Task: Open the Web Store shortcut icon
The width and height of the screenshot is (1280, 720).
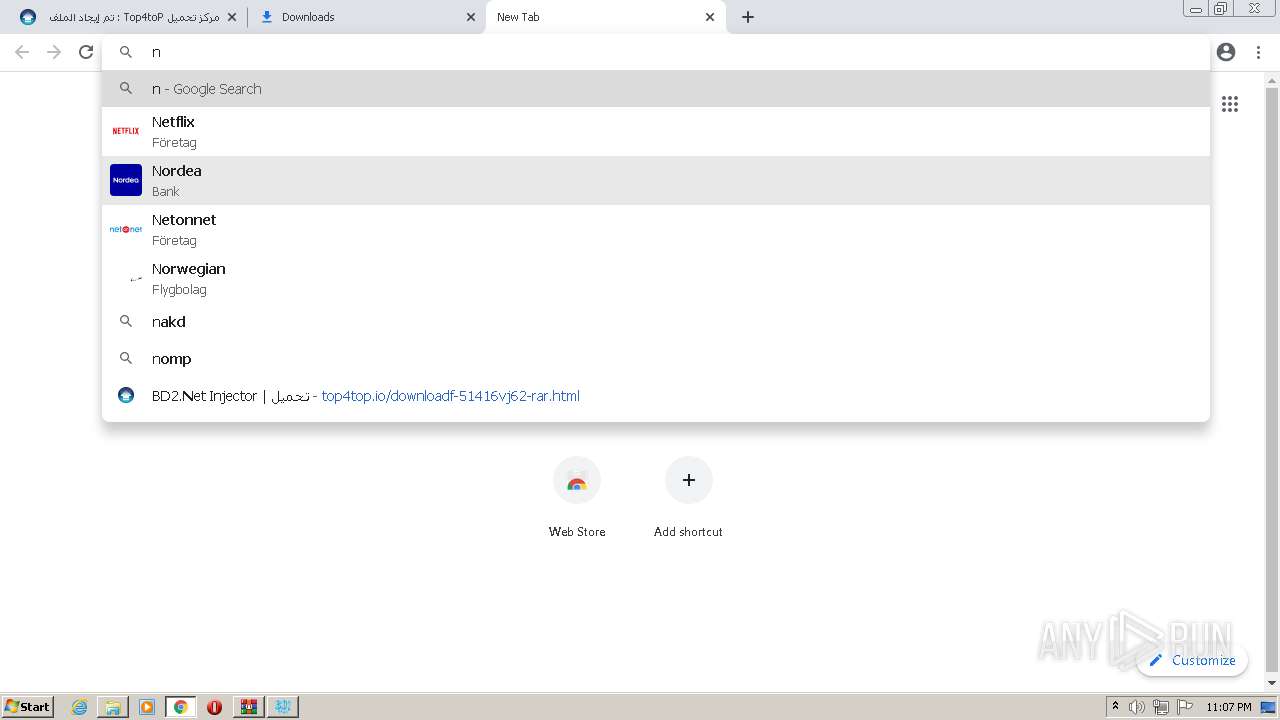Action: (577, 481)
